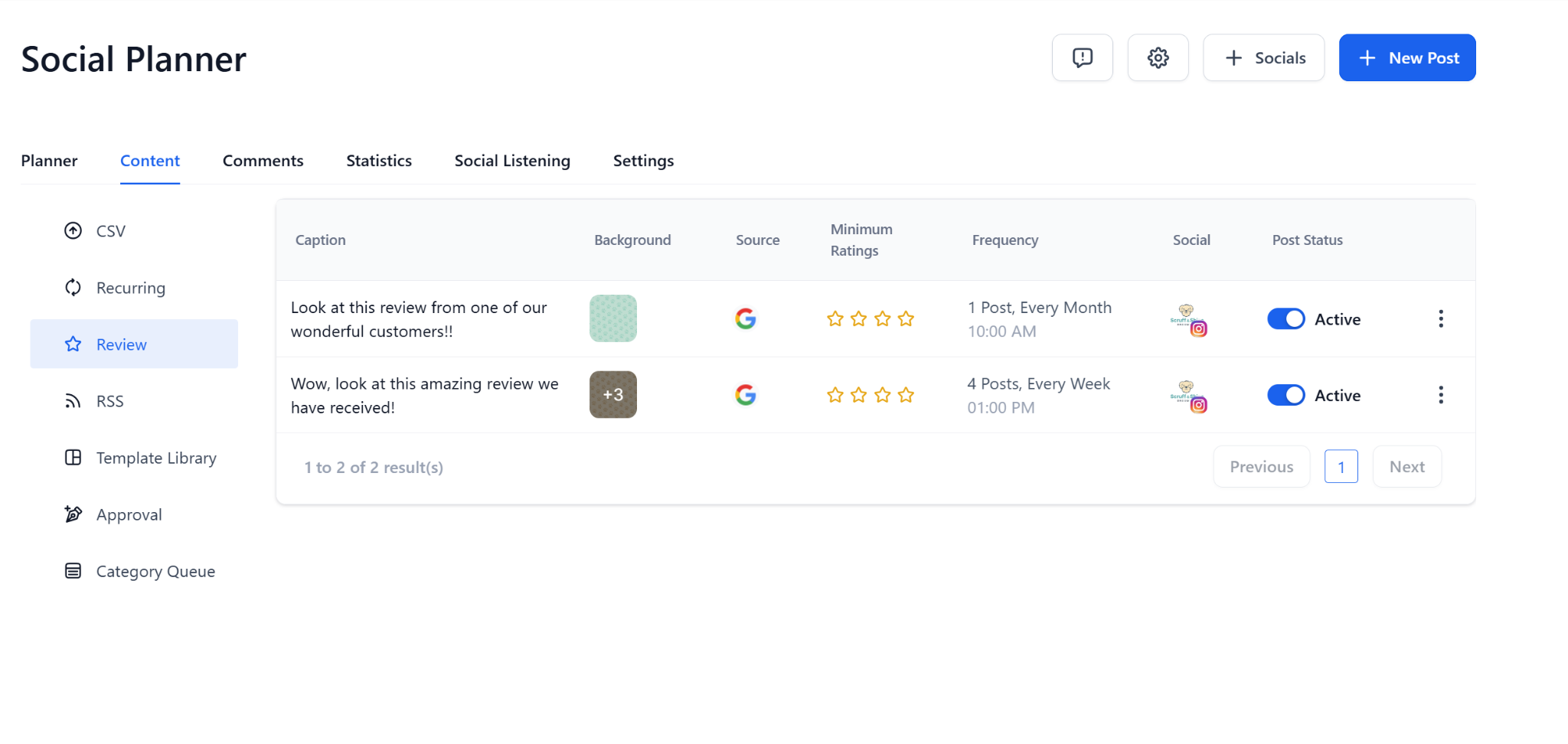Click the fourth star in the first row's ratings
The width and height of the screenshot is (1568, 744).
tap(906, 318)
